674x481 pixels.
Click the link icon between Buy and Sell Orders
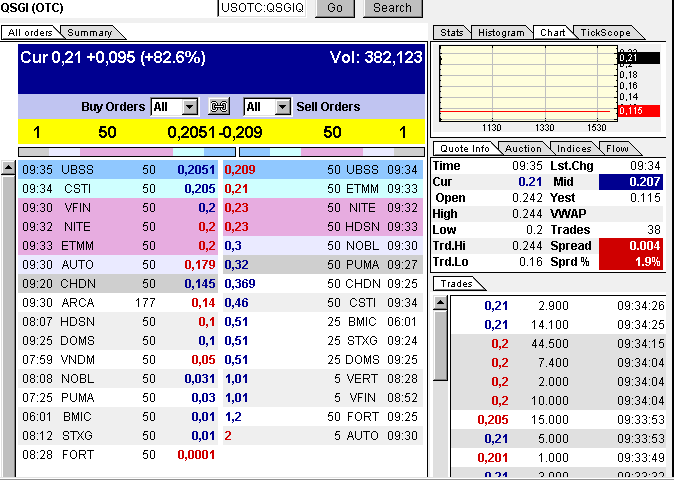[x=218, y=107]
